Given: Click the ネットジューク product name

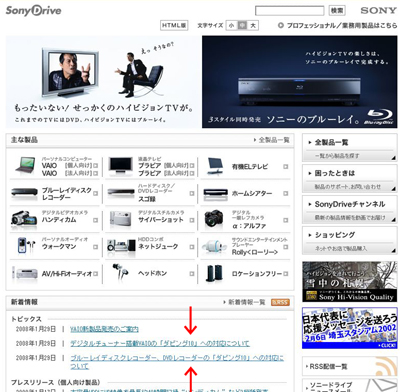Looking at the screenshot, I should tap(158, 247).
